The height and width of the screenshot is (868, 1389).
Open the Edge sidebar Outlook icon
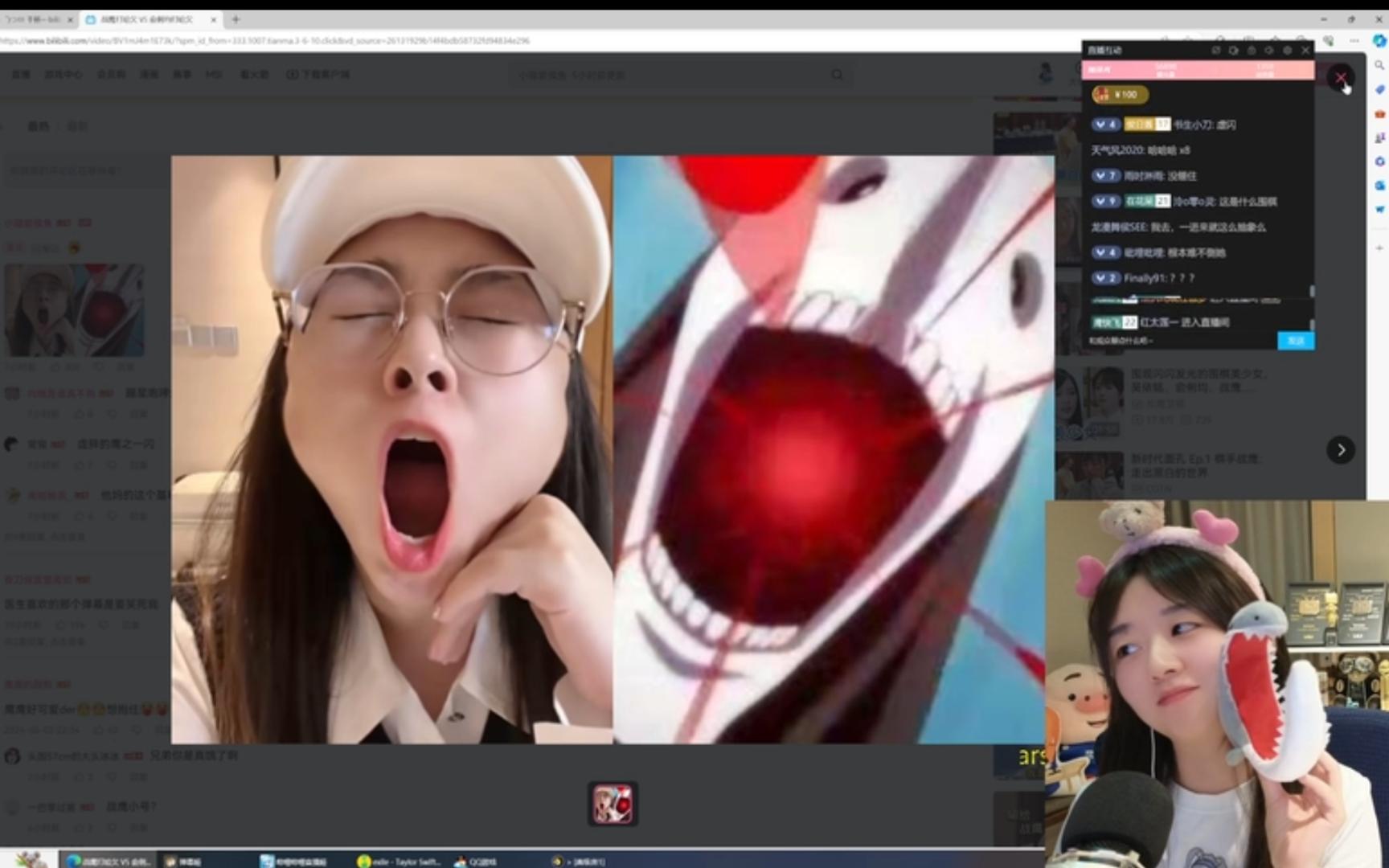[1379, 186]
